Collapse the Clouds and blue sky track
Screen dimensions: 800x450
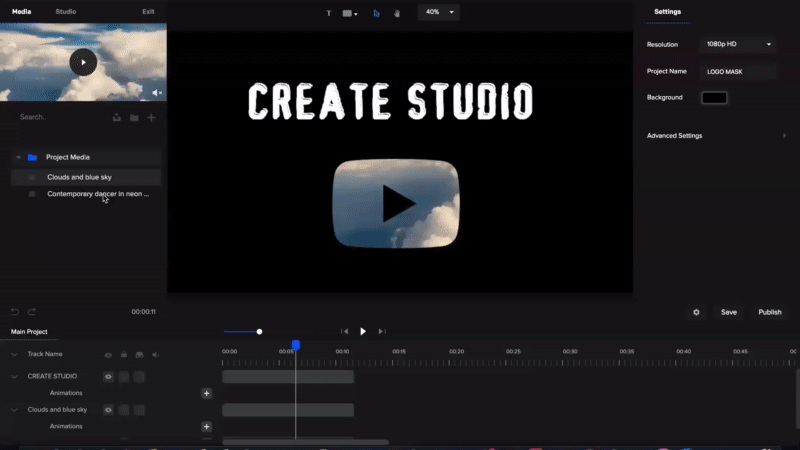(x=14, y=410)
